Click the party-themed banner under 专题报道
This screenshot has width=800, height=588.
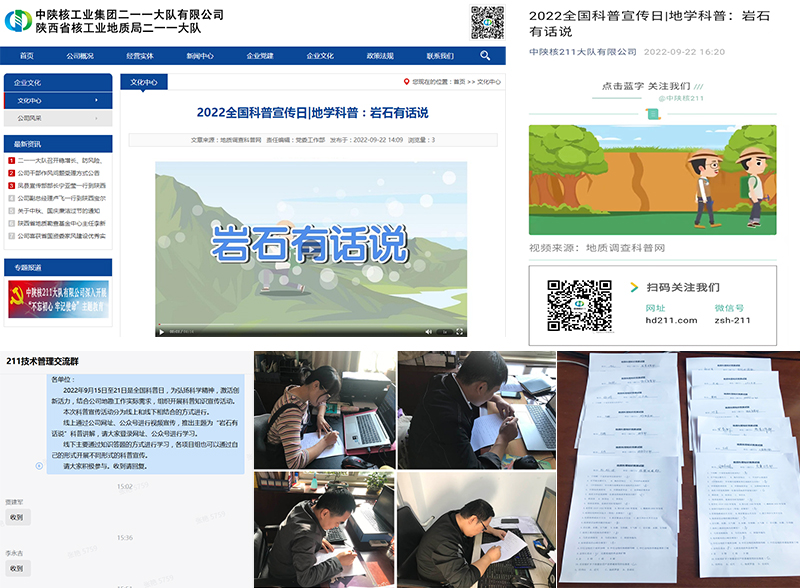click(57, 299)
